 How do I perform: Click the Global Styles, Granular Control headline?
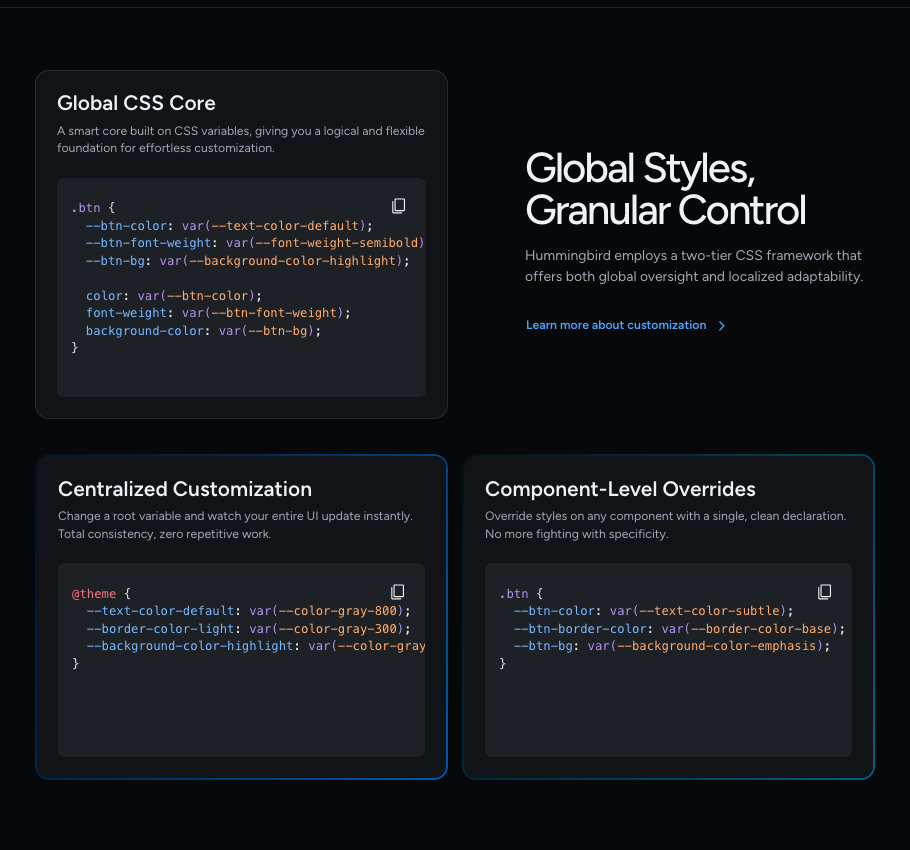(x=665, y=189)
